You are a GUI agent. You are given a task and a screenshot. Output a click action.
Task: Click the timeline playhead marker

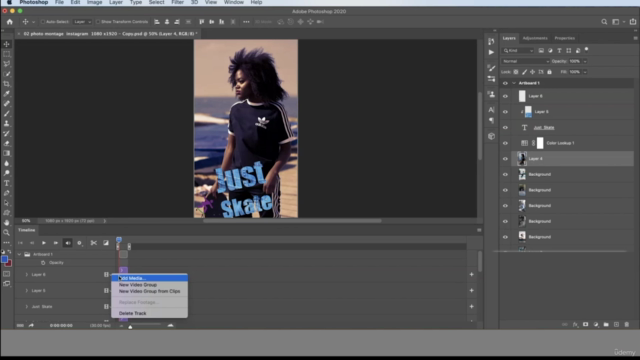point(119,240)
